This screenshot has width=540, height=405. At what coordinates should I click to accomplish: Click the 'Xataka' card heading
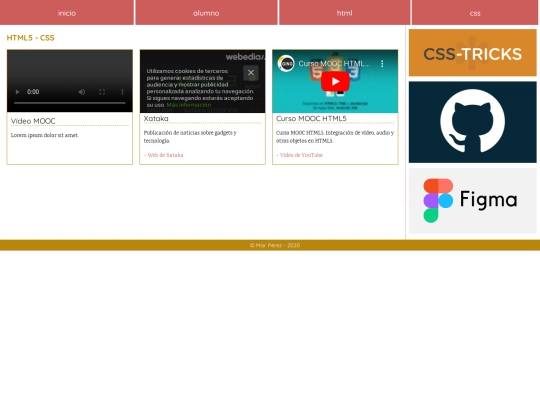pos(156,118)
